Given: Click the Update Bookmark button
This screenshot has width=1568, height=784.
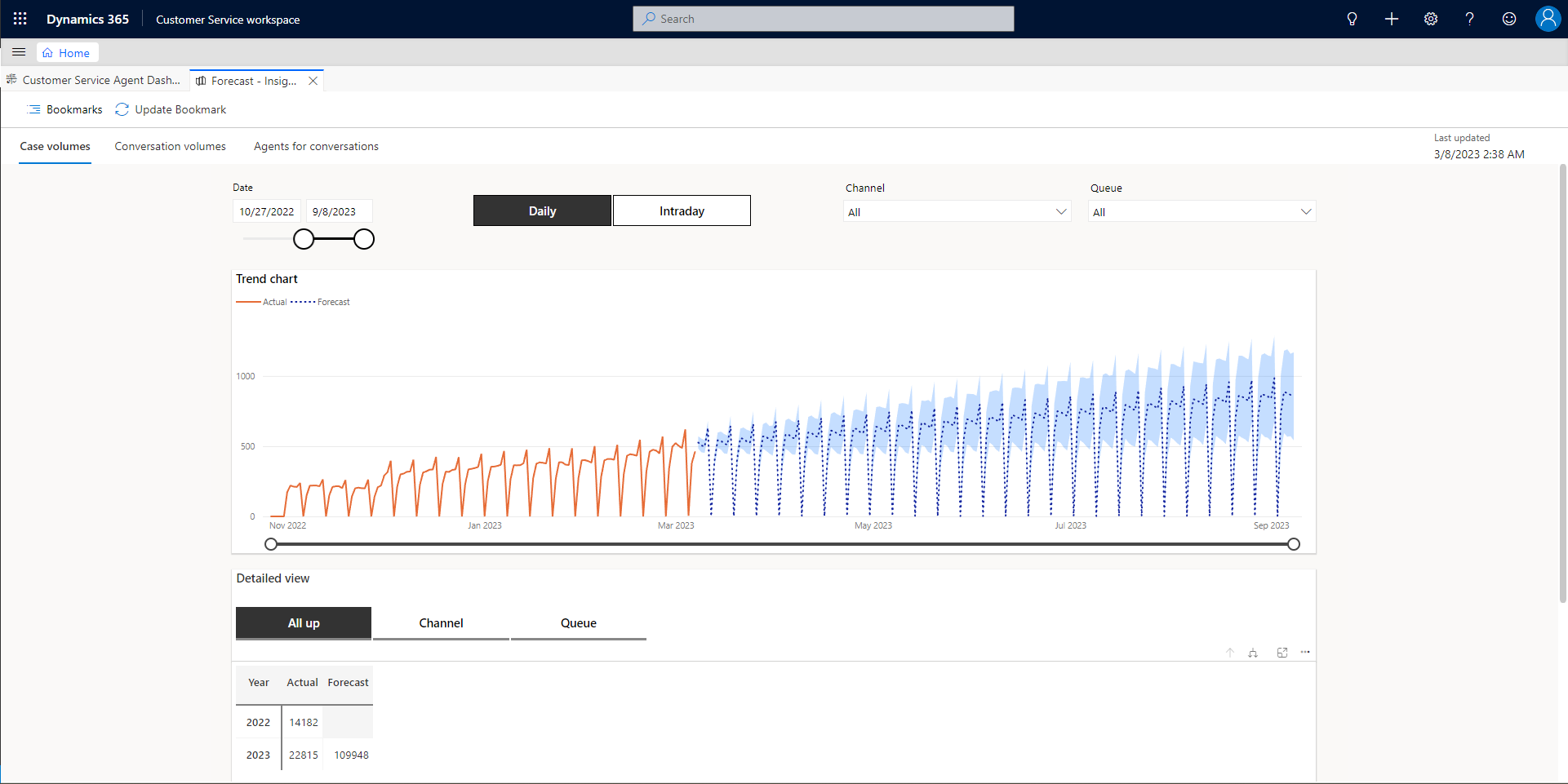Looking at the screenshot, I should click(x=171, y=109).
